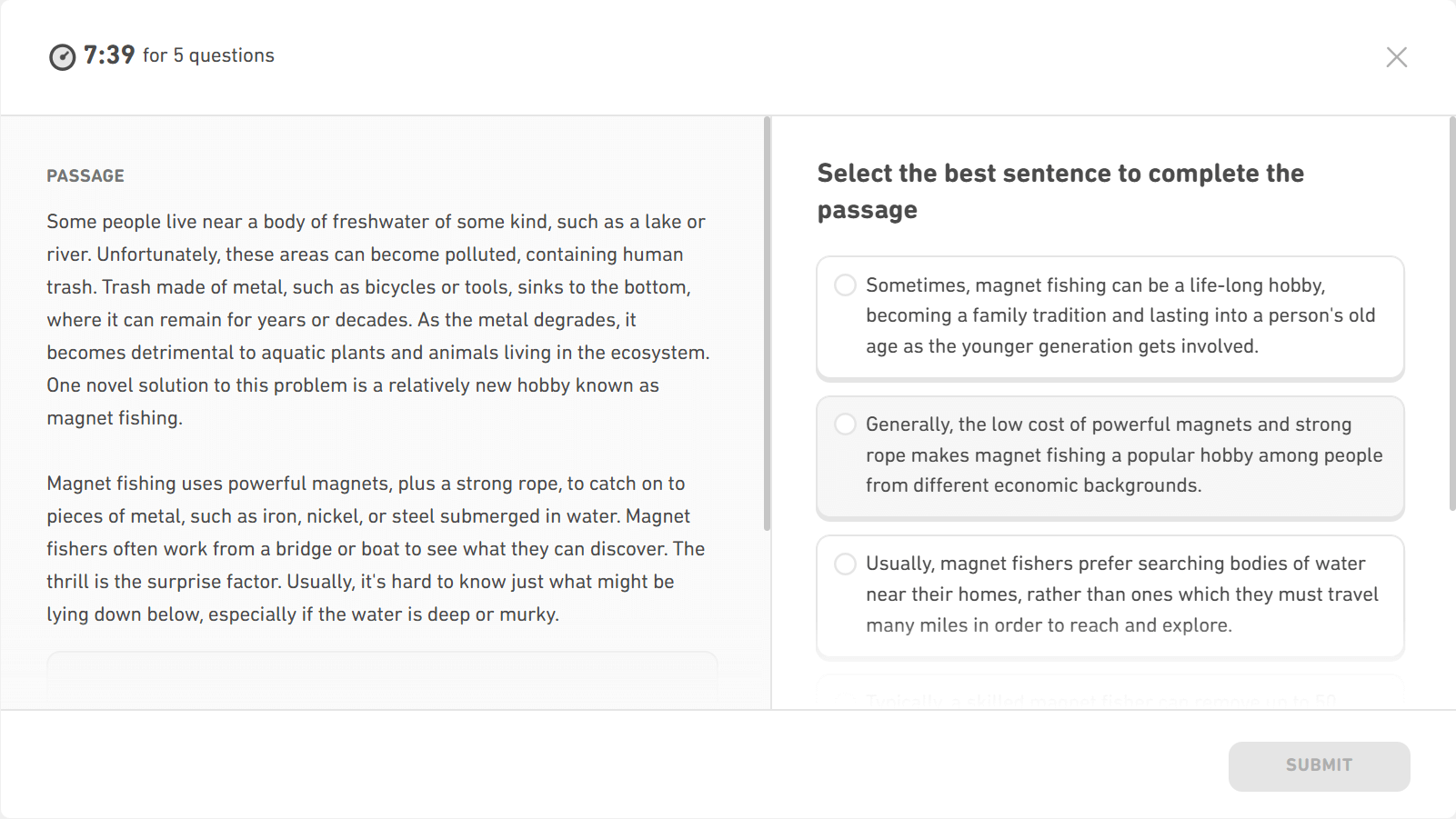Click the 7:39 countdown timer

click(108, 55)
